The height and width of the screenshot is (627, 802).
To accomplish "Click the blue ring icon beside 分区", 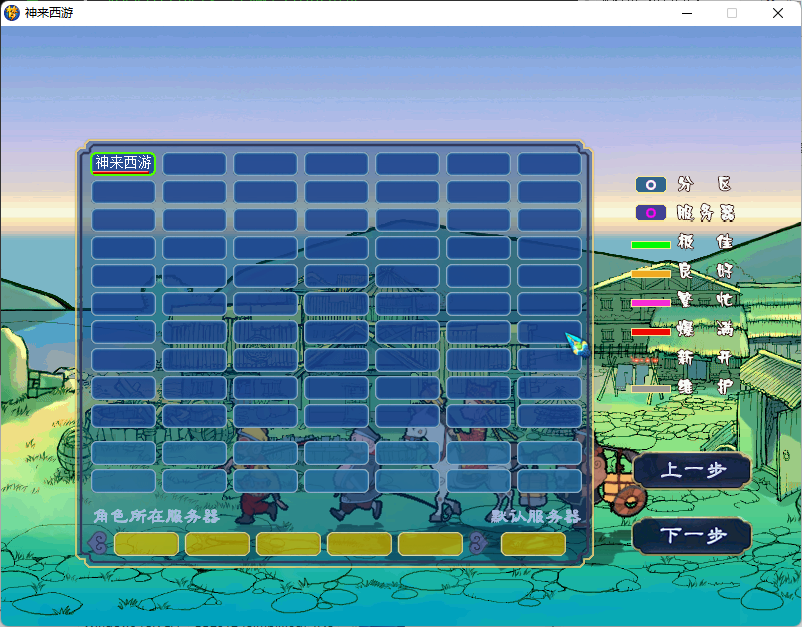I will click(651, 185).
